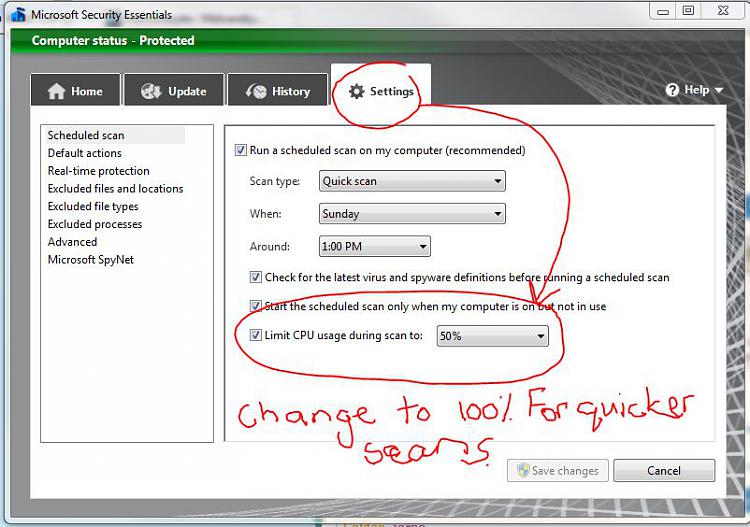The image size is (750, 527).
Task: Expand the Help menu arrow
Action: pyautogui.click(x=718, y=90)
